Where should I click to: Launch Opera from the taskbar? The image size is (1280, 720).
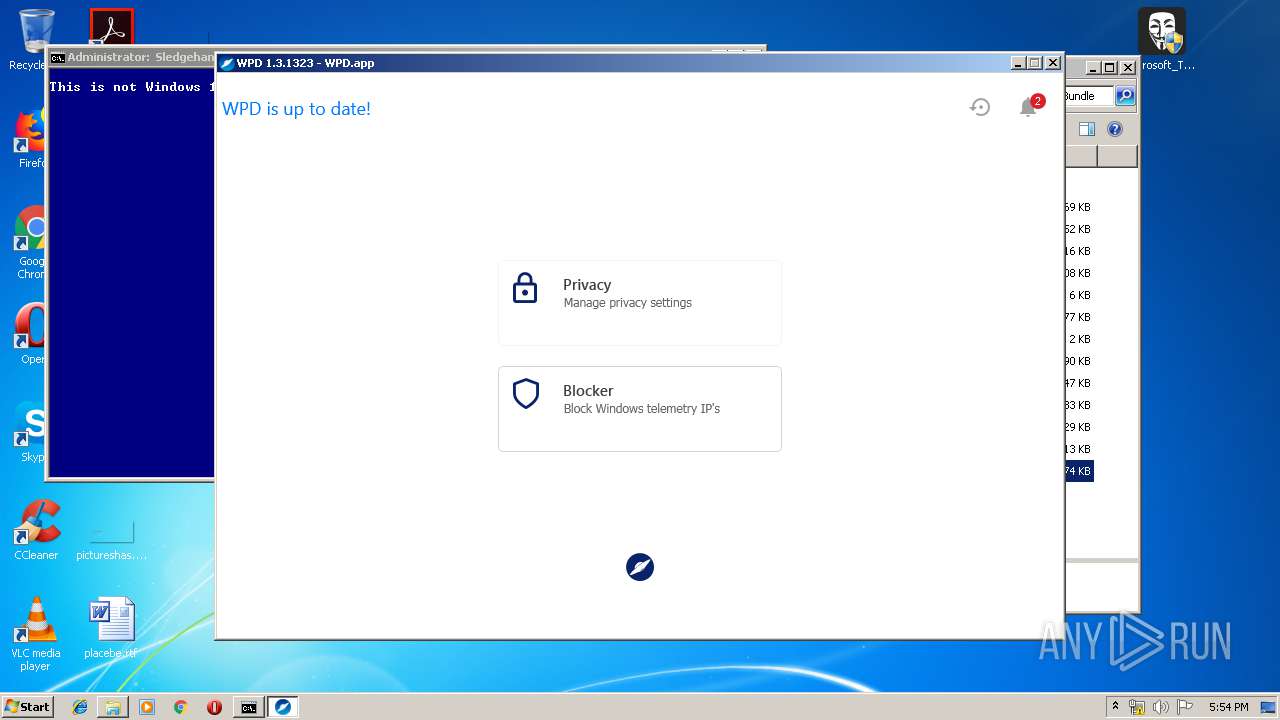click(x=214, y=707)
